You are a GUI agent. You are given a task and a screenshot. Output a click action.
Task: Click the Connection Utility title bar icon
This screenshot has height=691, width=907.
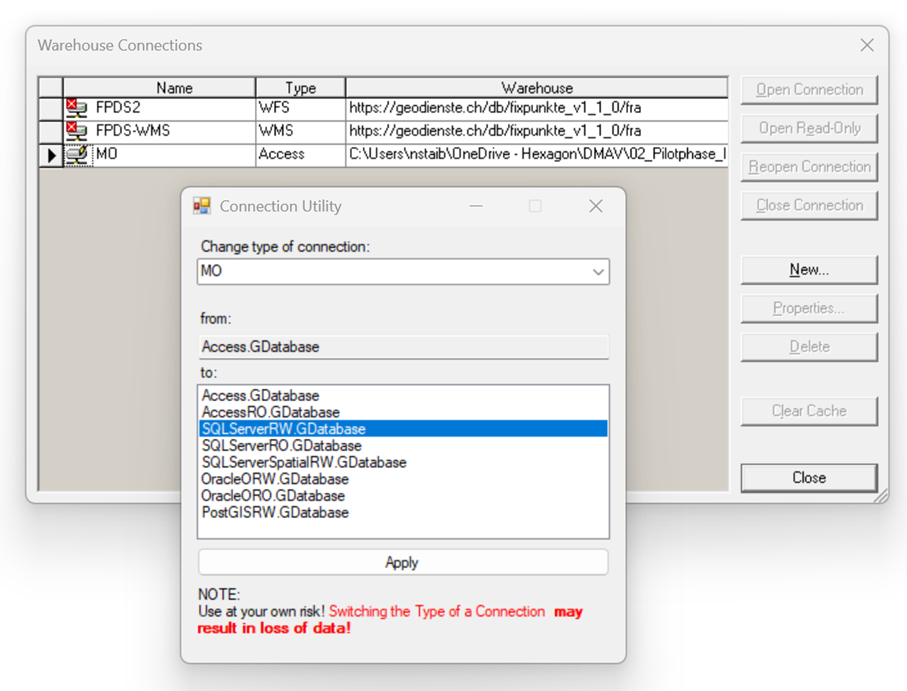point(202,206)
